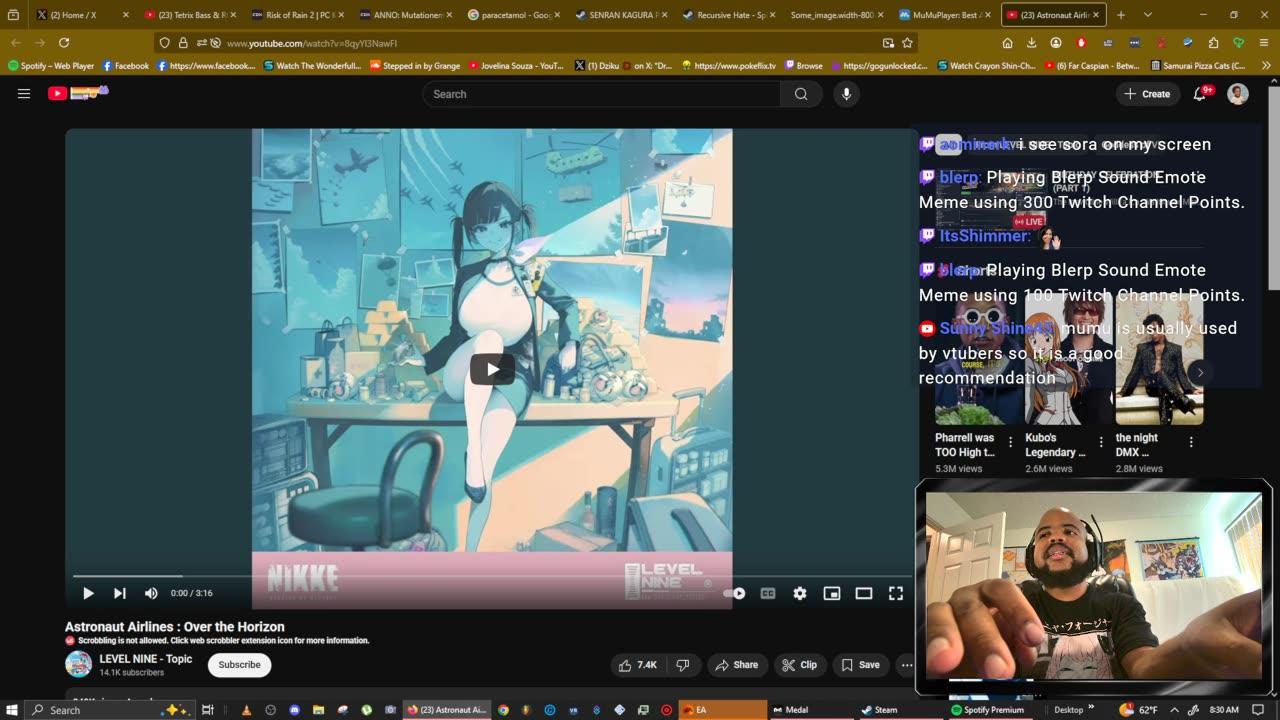Click the search magnifier button
Image resolution: width=1280 pixels, height=720 pixels.
801,94
